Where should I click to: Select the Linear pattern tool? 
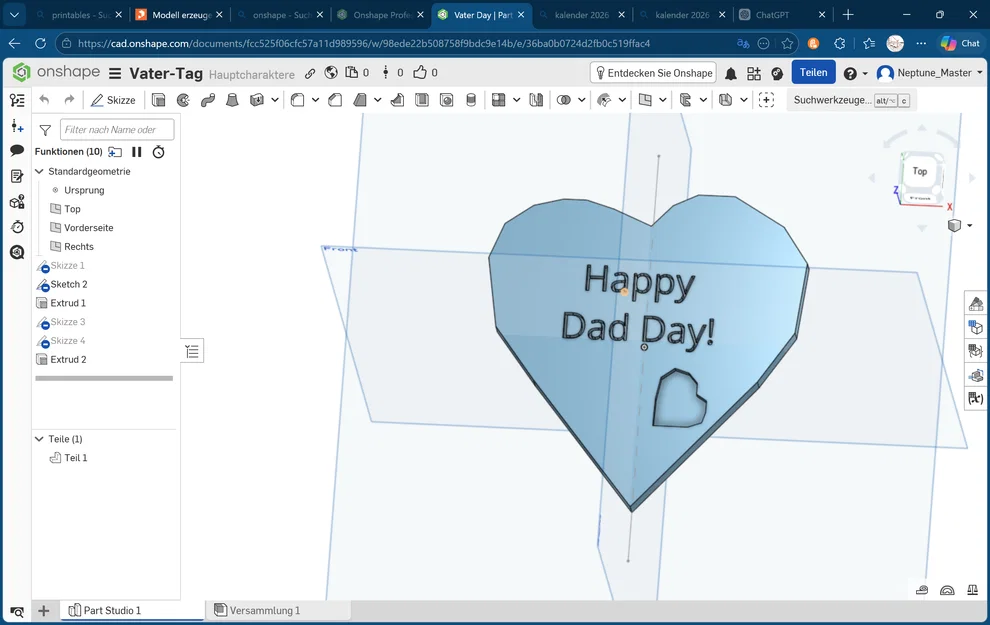[x=499, y=100]
